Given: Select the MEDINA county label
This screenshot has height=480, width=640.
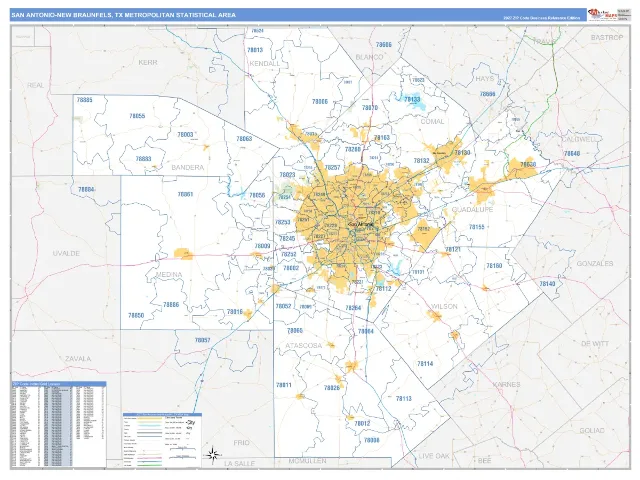Looking at the screenshot, I should [169, 275].
